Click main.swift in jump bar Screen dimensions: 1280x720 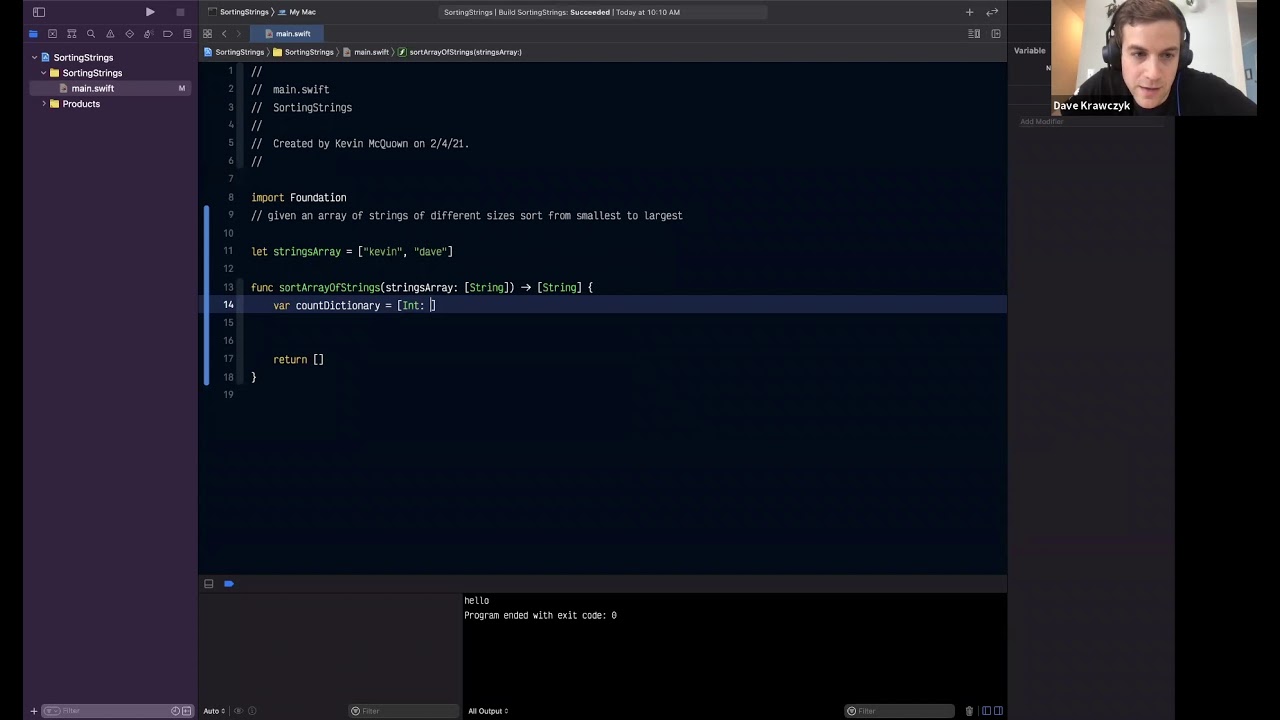[366, 52]
